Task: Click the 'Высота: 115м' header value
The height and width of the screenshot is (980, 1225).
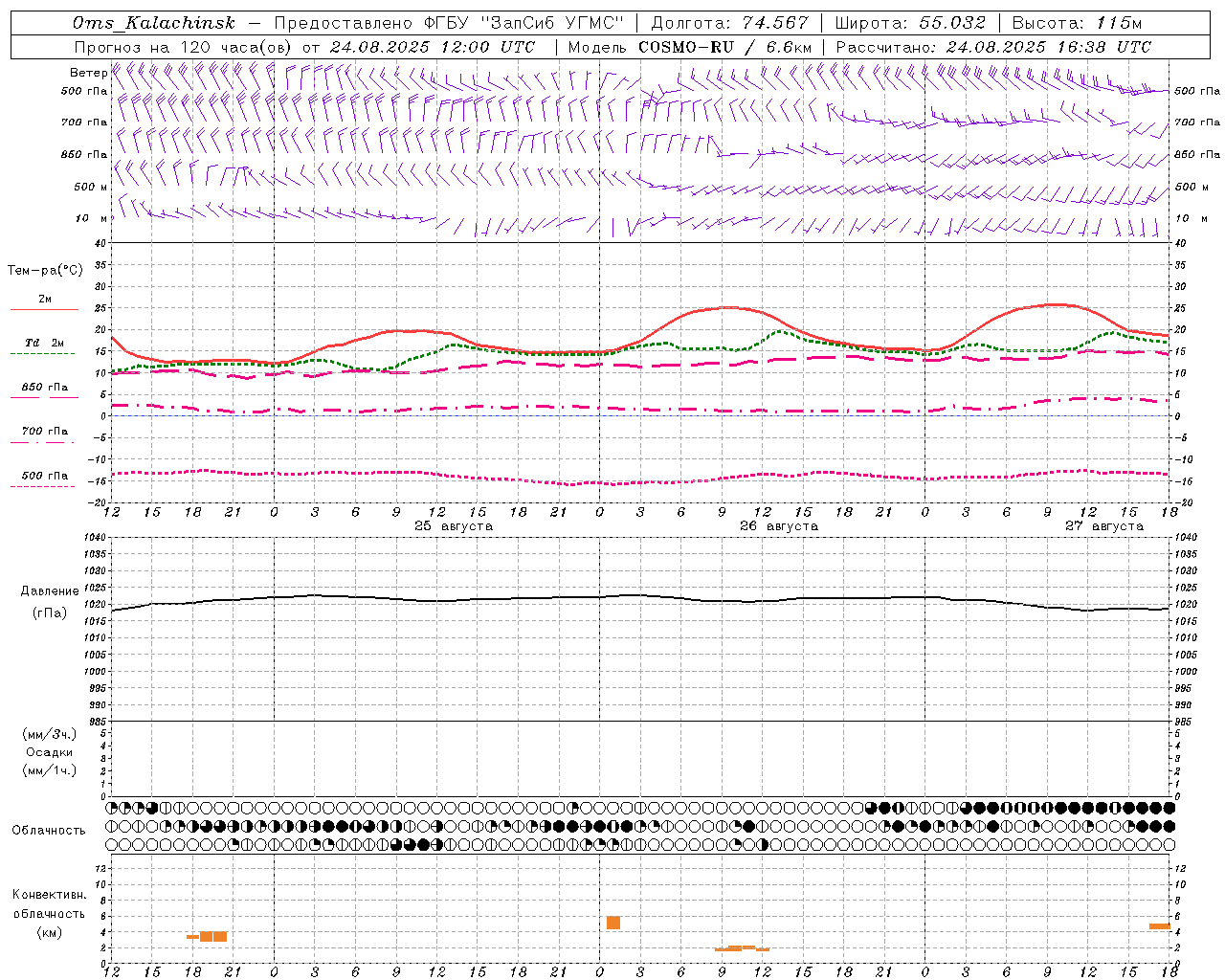Action: [1077, 23]
